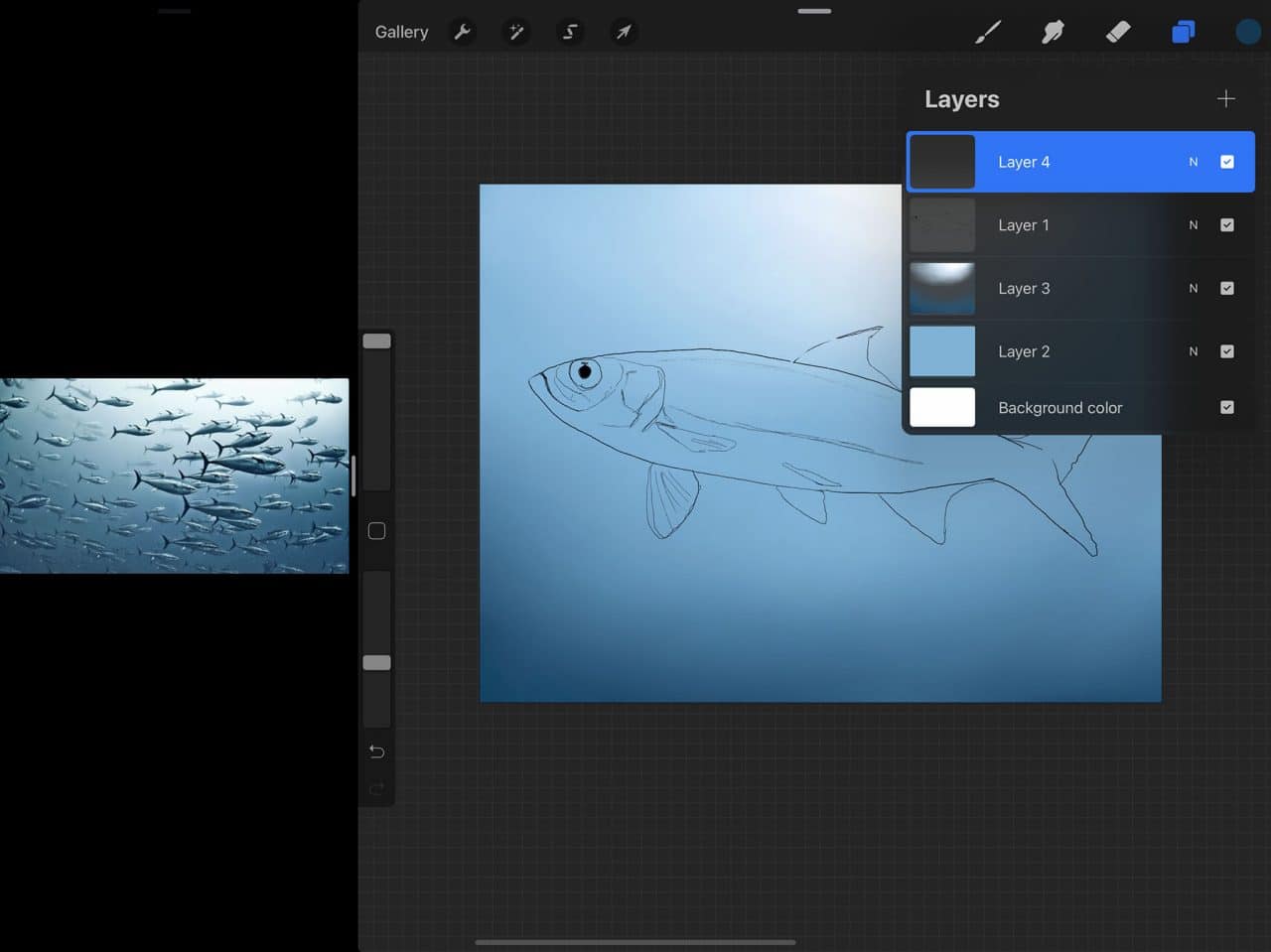Open blend mode options for Layer 2
The width and height of the screenshot is (1271, 952).
pos(1194,351)
